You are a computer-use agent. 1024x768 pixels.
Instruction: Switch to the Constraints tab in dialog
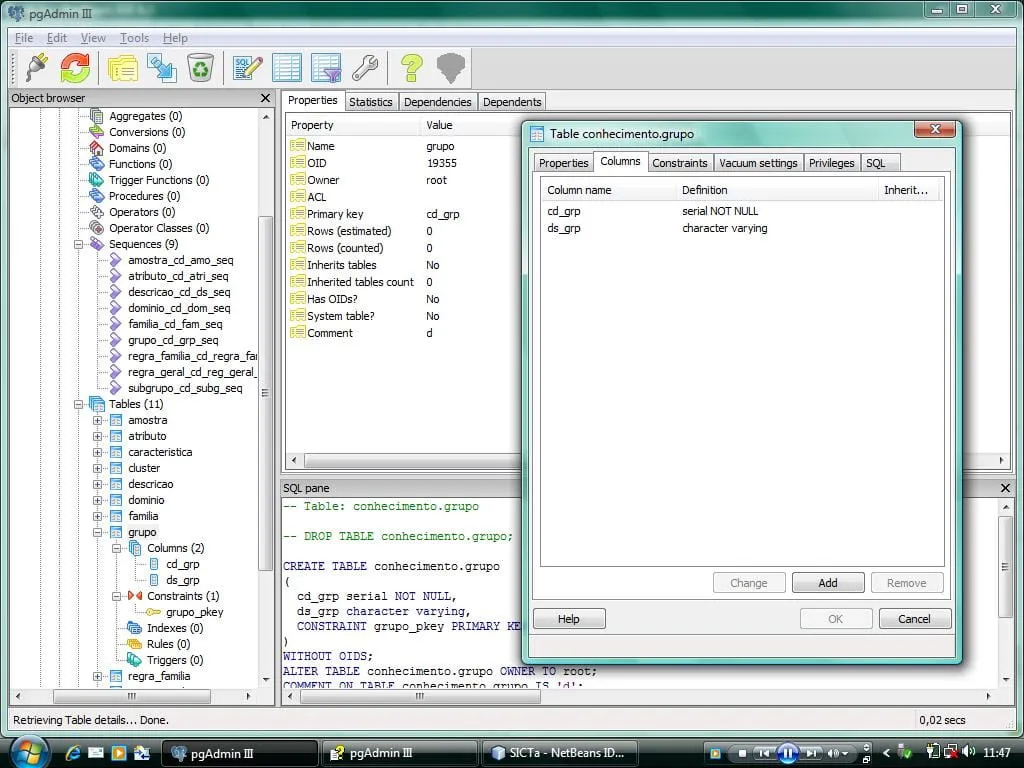(679, 163)
